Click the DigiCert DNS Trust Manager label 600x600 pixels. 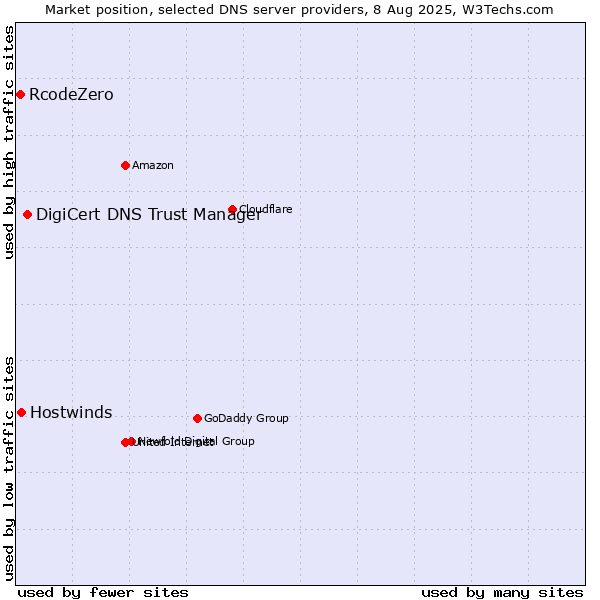(149, 215)
